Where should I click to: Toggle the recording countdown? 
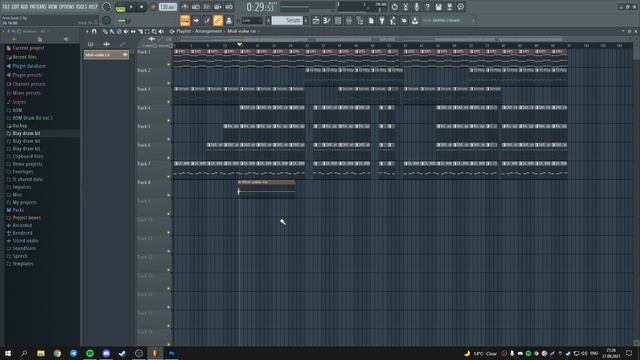click(207, 7)
